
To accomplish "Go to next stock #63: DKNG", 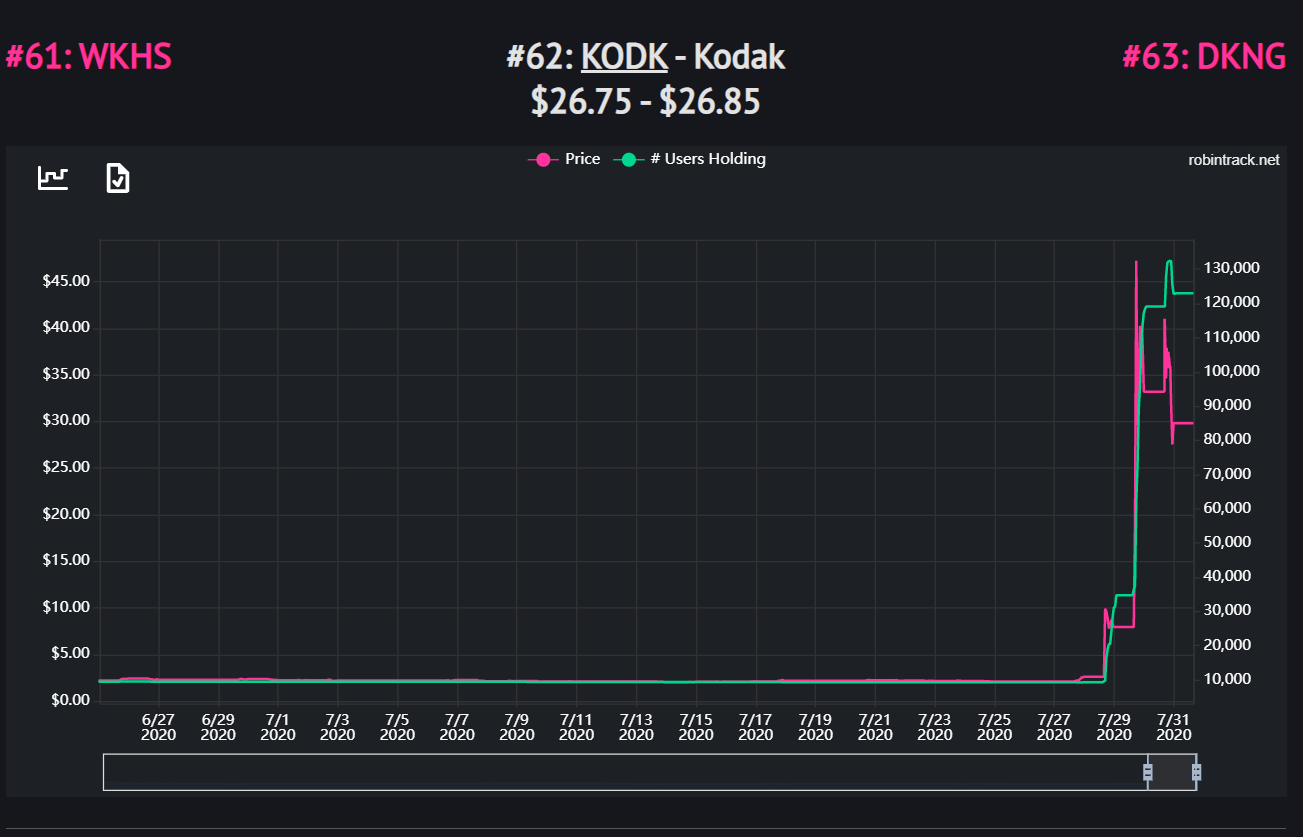I will click(1204, 57).
